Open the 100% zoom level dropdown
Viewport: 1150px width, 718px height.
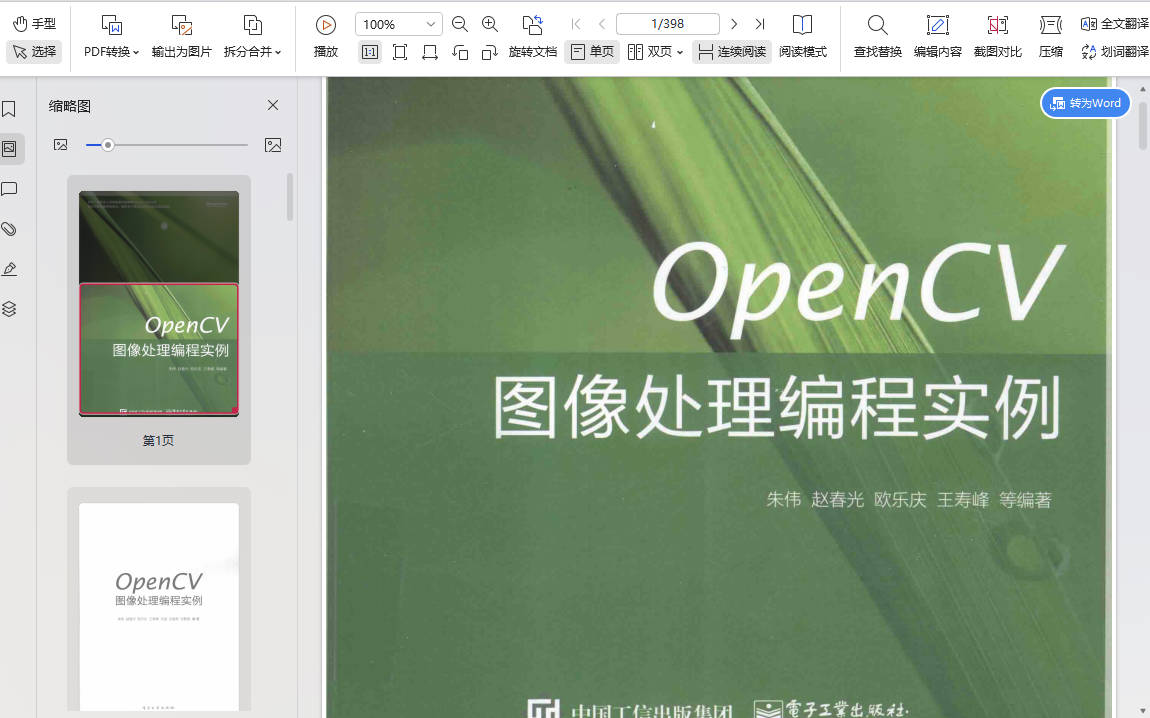coord(399,24)
